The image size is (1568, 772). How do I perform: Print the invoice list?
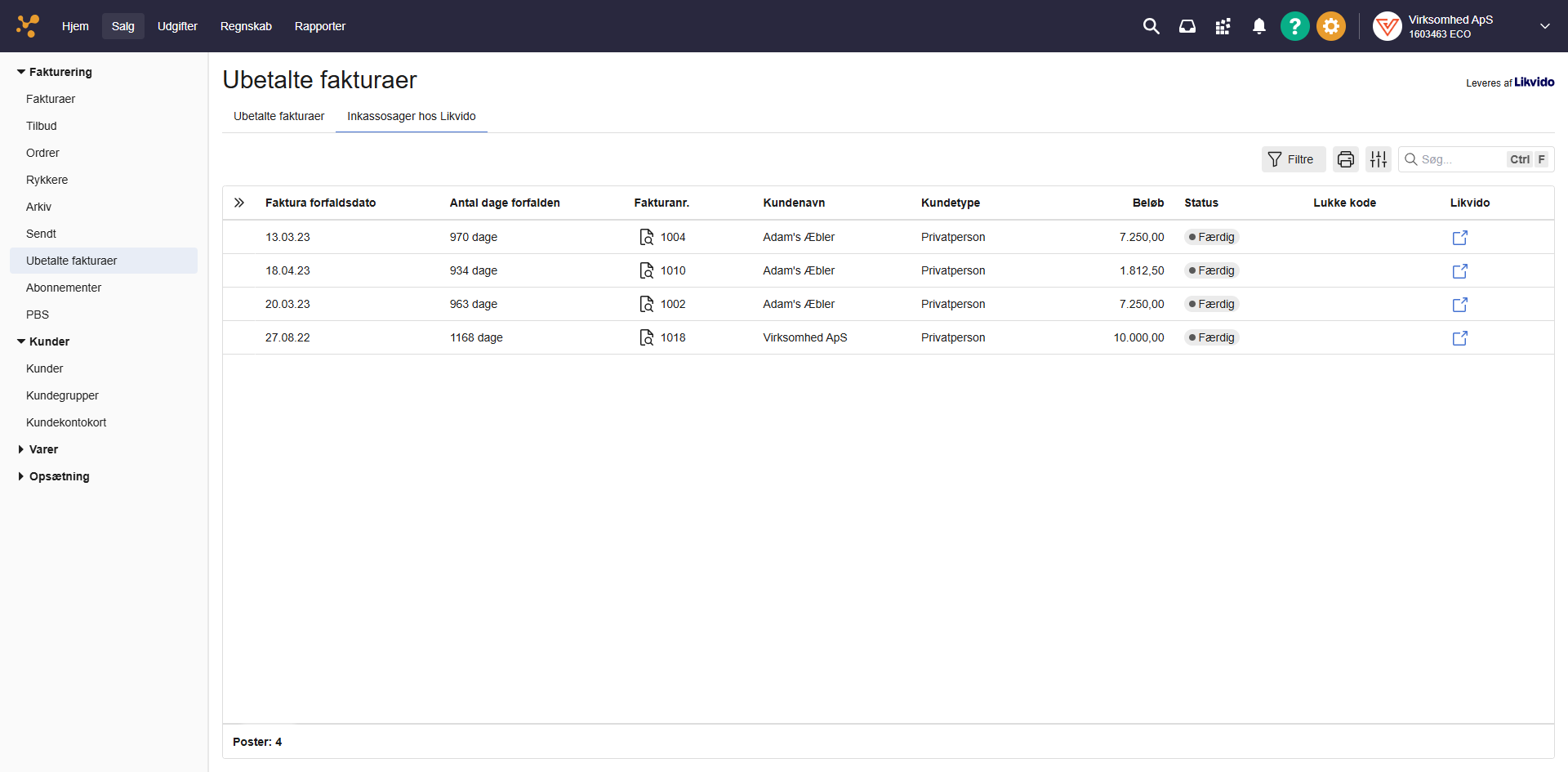coord(1345,159)
